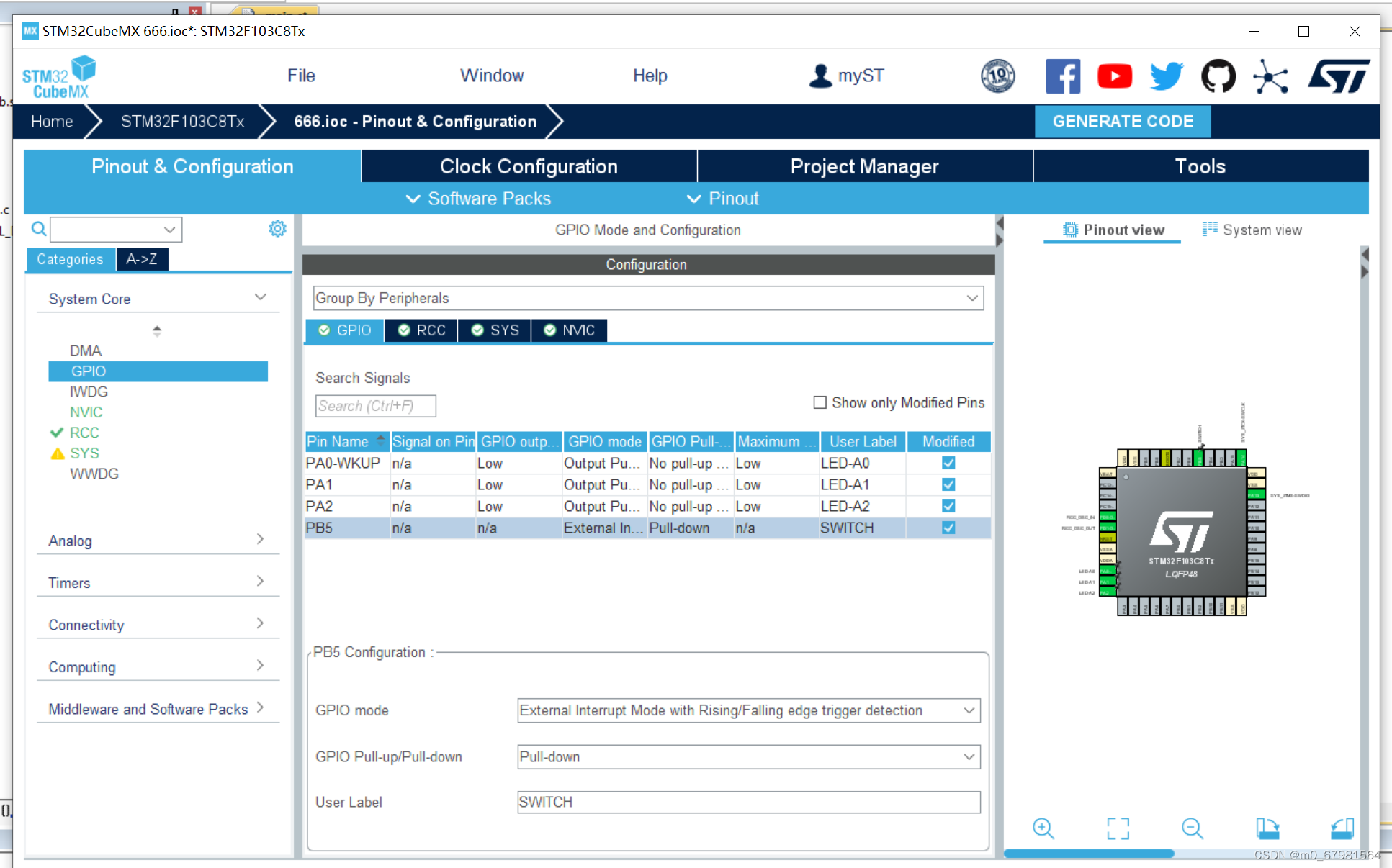1392x868 pixels.
Task: Click the Search Signals input field
Action: (375, 406)
